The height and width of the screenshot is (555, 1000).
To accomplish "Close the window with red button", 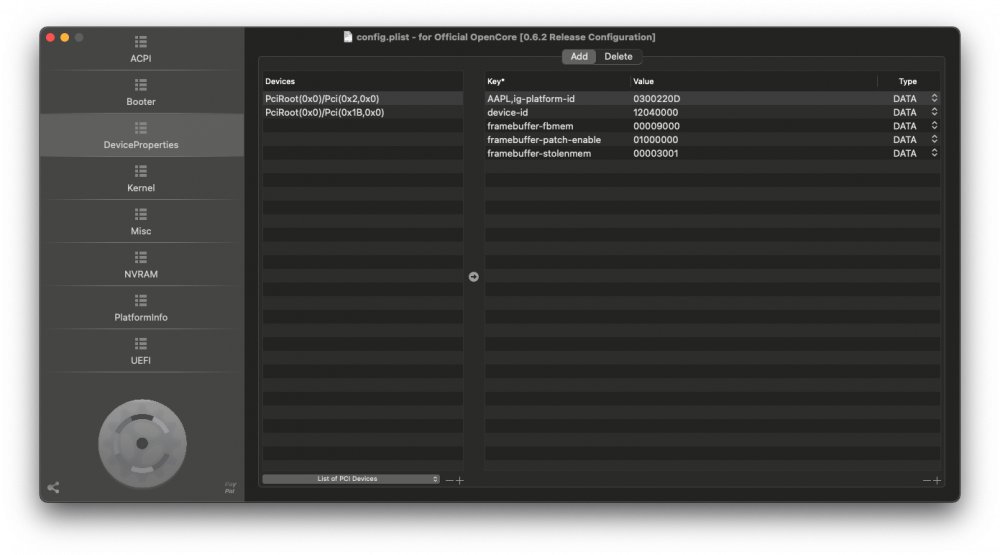I will coord(50,38).
